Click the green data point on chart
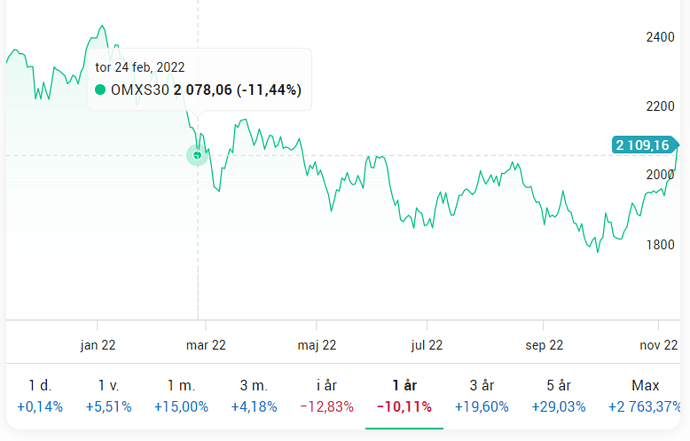690x441 pixels. (x=198, y=155)
